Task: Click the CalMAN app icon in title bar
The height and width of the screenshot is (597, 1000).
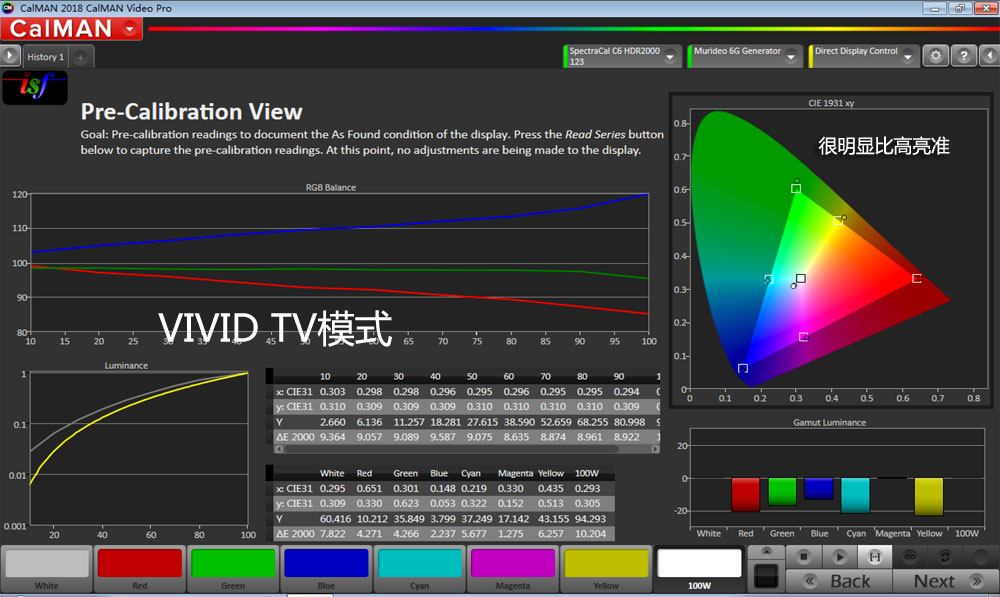Action: tap(8, 8)
